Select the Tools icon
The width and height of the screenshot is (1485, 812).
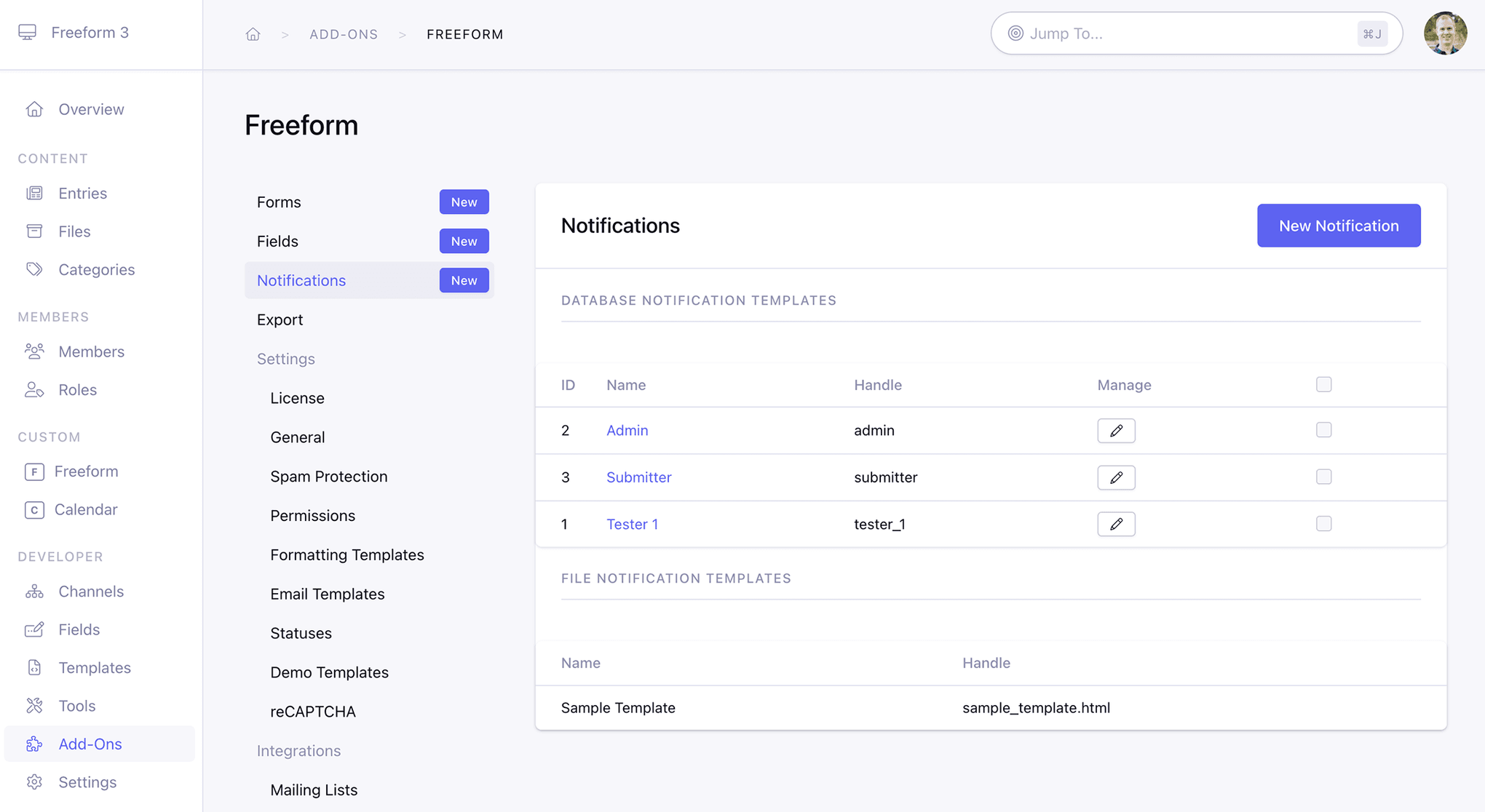(x=35, y=705)
